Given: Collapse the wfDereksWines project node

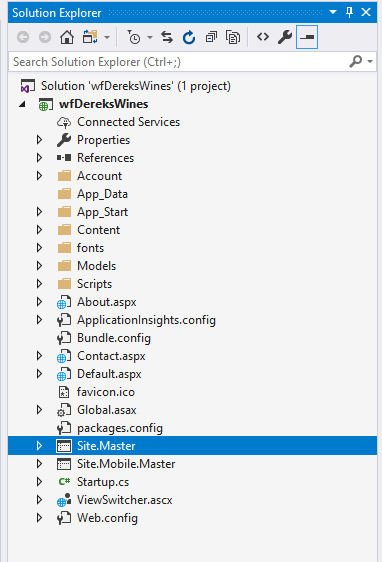Looking at the screenshot, I should tap(22, 104).
